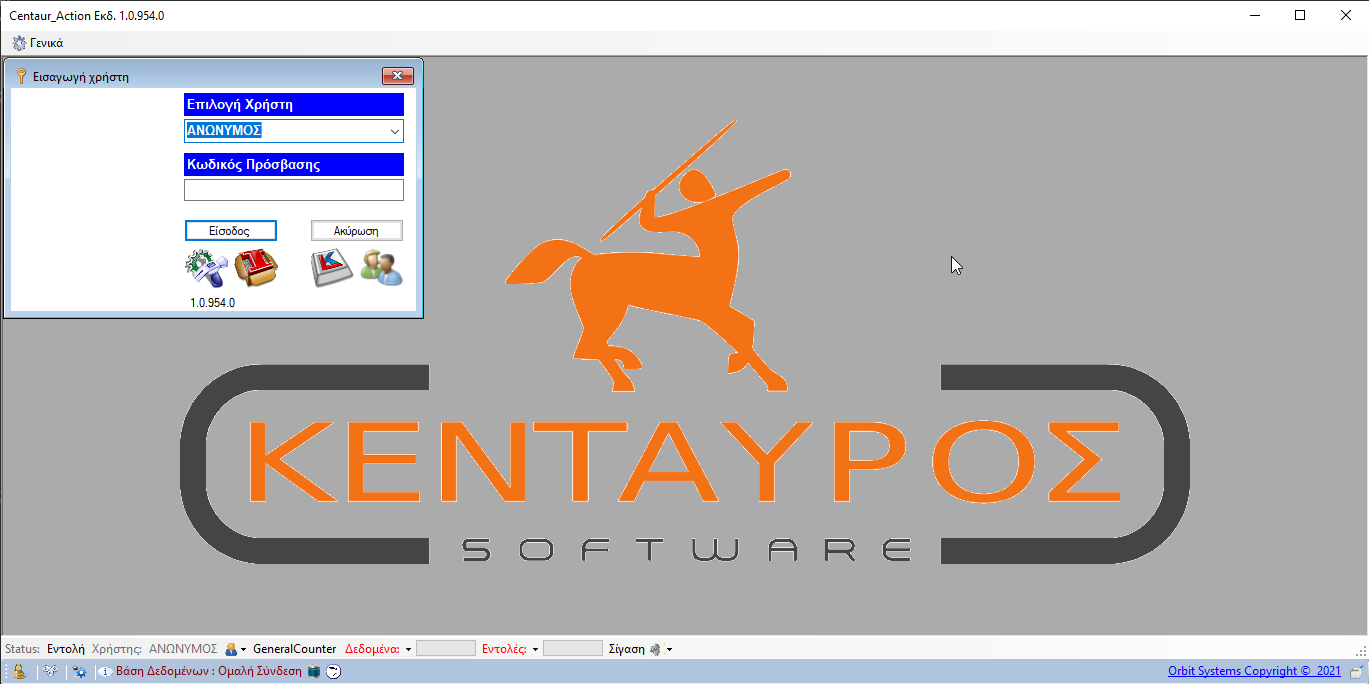Open user management via the two-people icon
This screenshot has height=684, width=1369.
pos(381,267)
